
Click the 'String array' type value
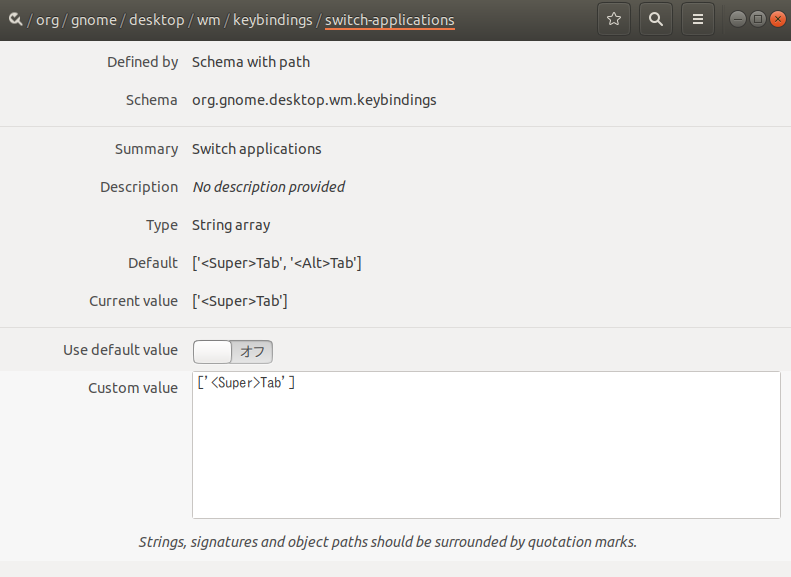tap(231, 225)
